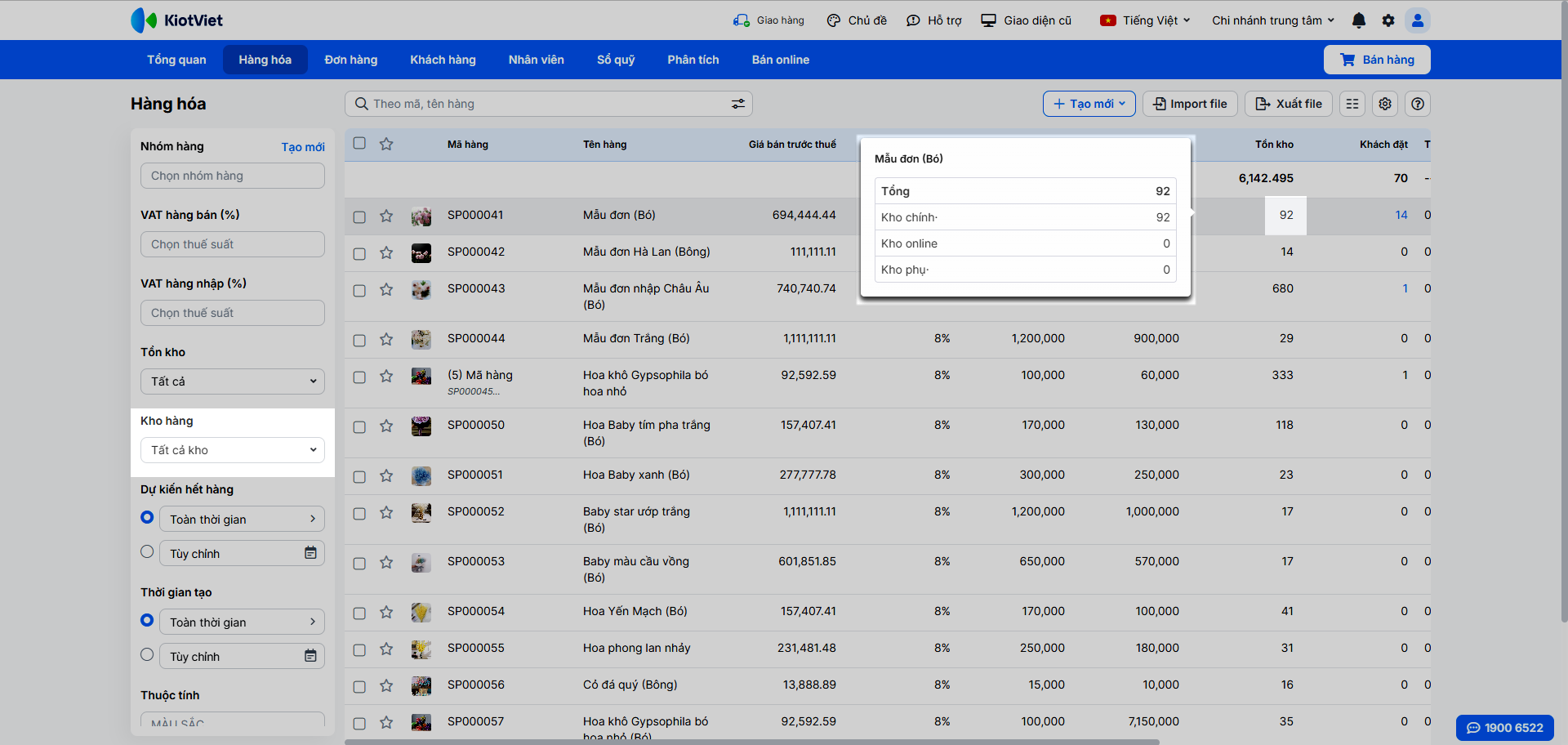The image size is (1568, 745).
Task: Switch the product list view layout icon
Action: 1352,104
